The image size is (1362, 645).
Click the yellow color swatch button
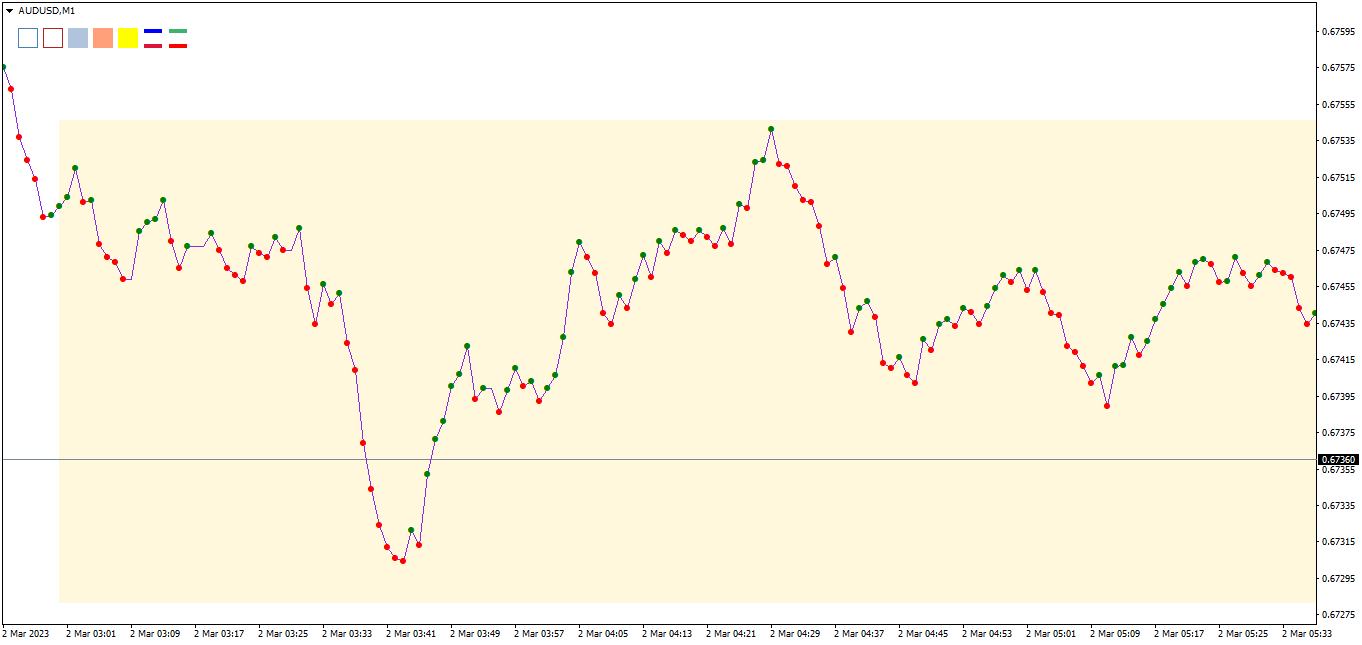click(x=128, y=38)
